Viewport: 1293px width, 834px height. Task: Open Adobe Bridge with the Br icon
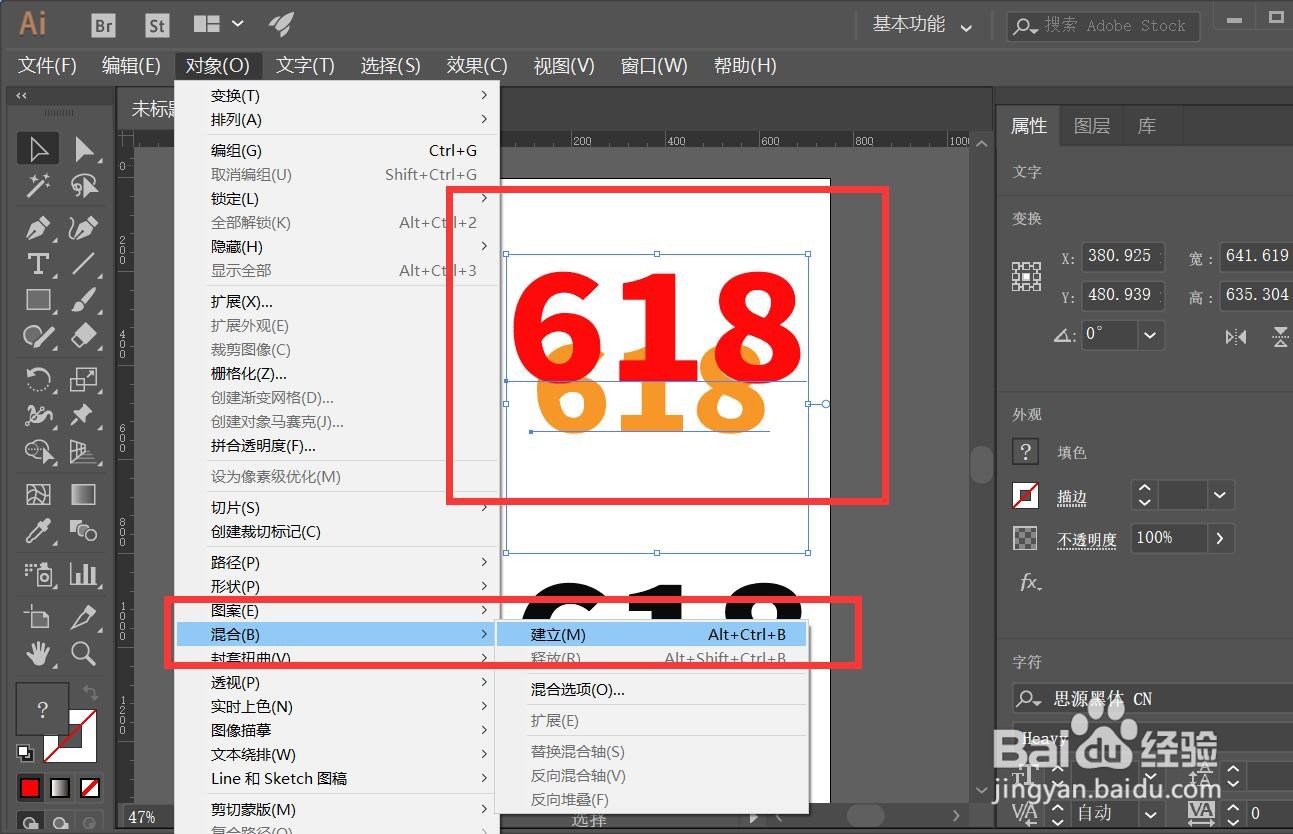tap(102, 24)
